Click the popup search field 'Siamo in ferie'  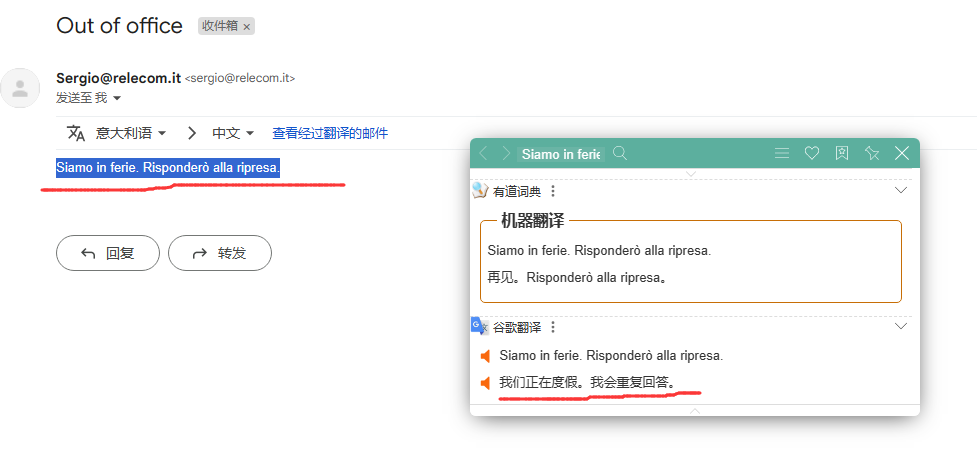(x=561, y=154)
